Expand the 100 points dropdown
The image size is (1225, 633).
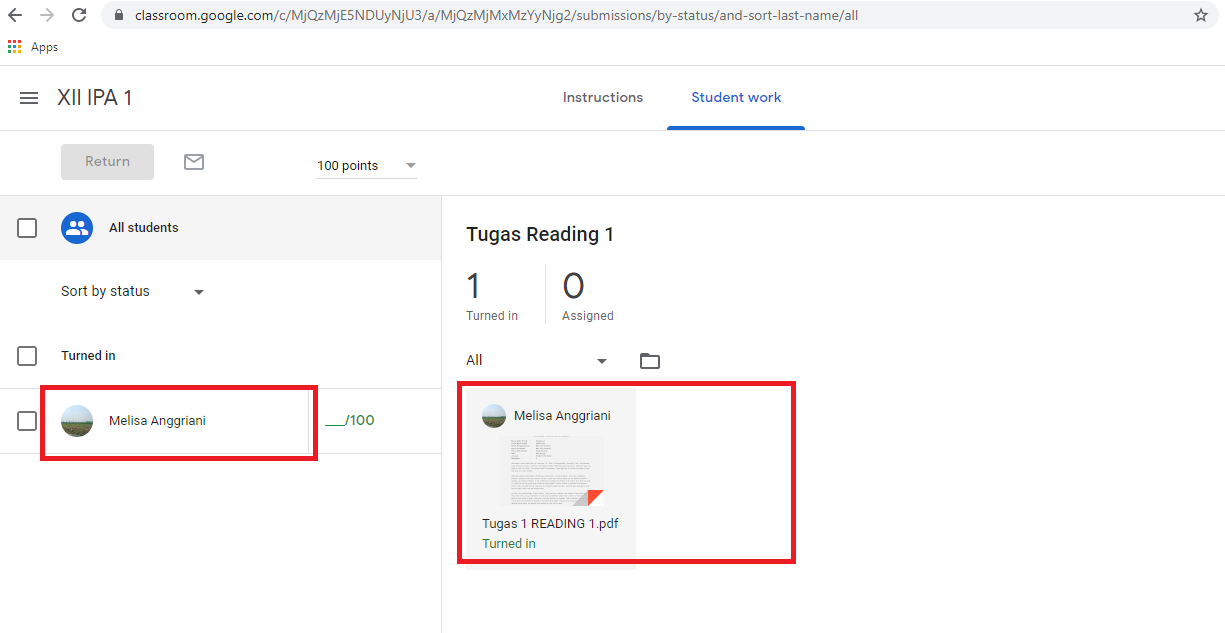click(366, 166)
